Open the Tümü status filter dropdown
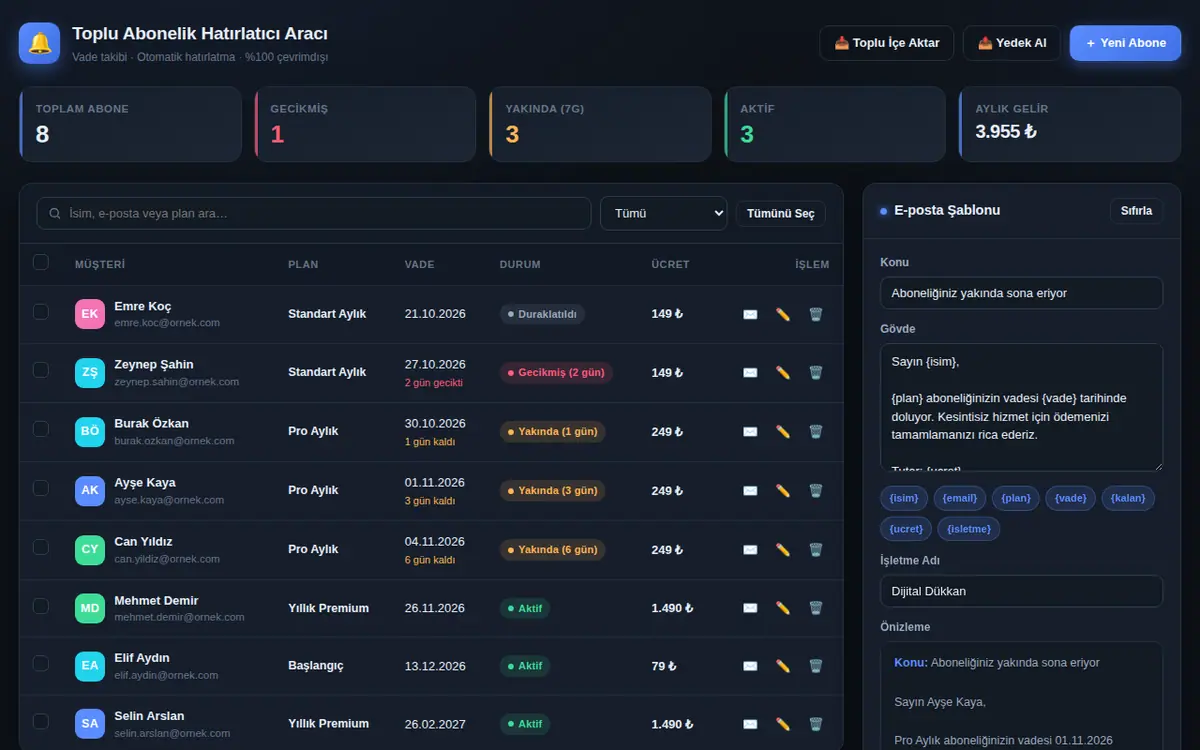The height and width of the screenshot is (750, 1200). (x=663, y=213)
